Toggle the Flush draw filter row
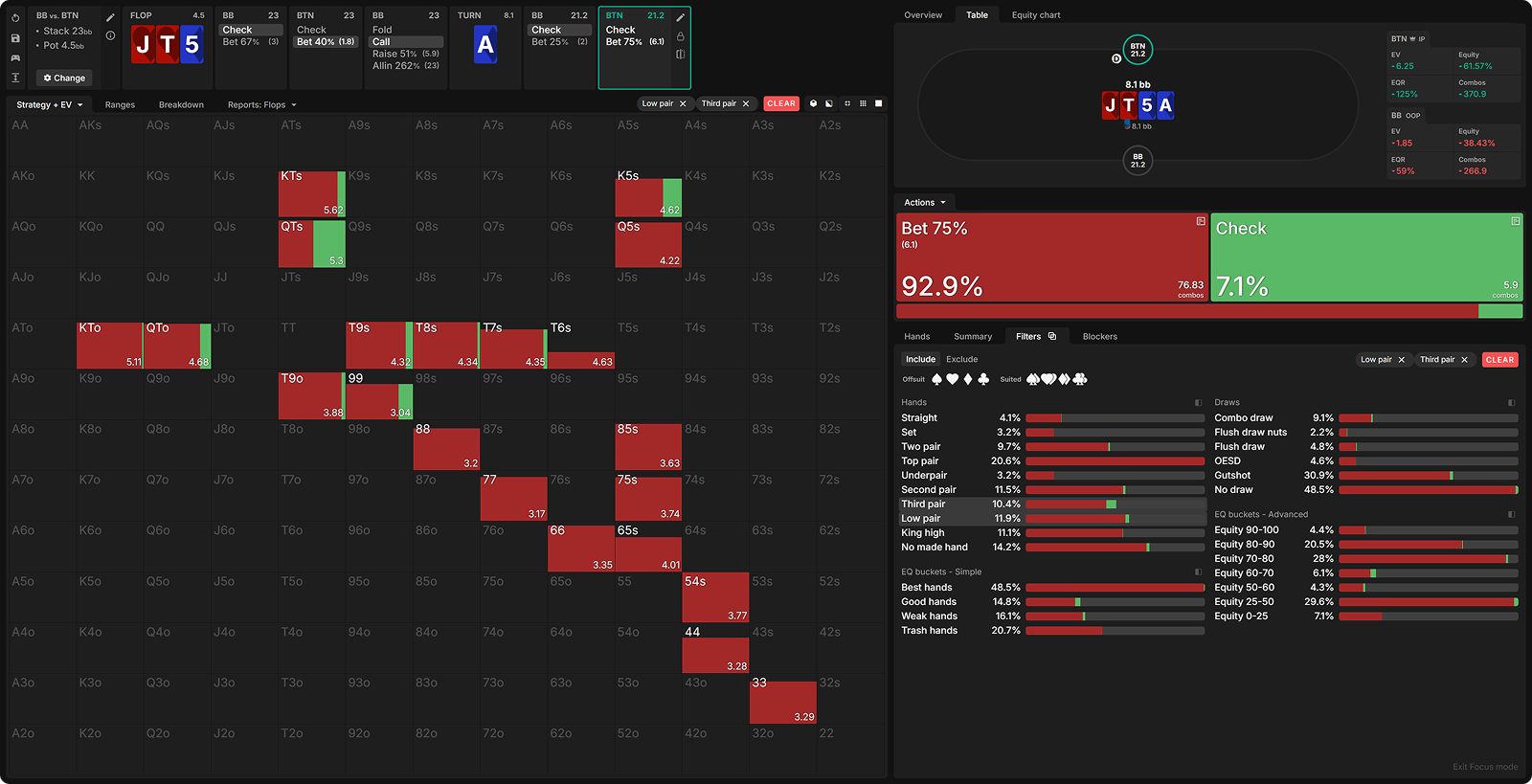The image size is (1532, 784). [1239, 447]
